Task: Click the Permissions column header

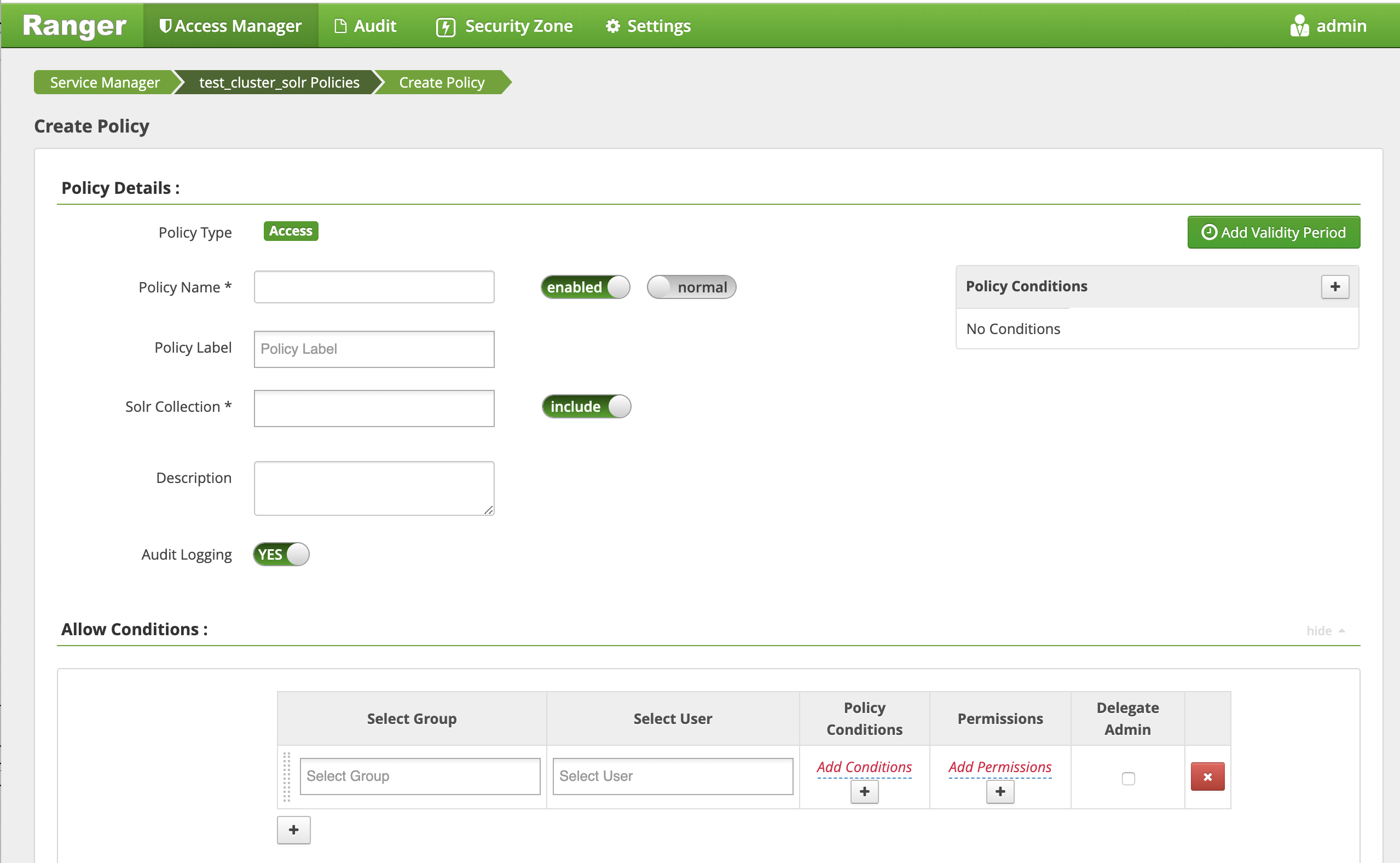Action: click(1000, 718)
